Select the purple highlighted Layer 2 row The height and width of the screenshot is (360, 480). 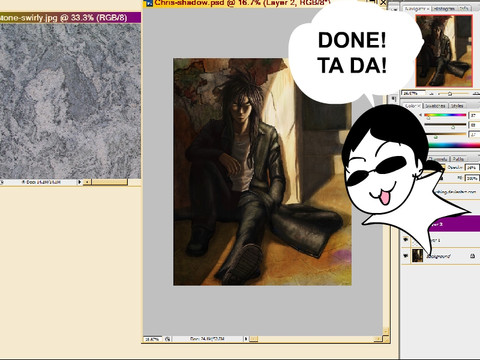point(455,224)
